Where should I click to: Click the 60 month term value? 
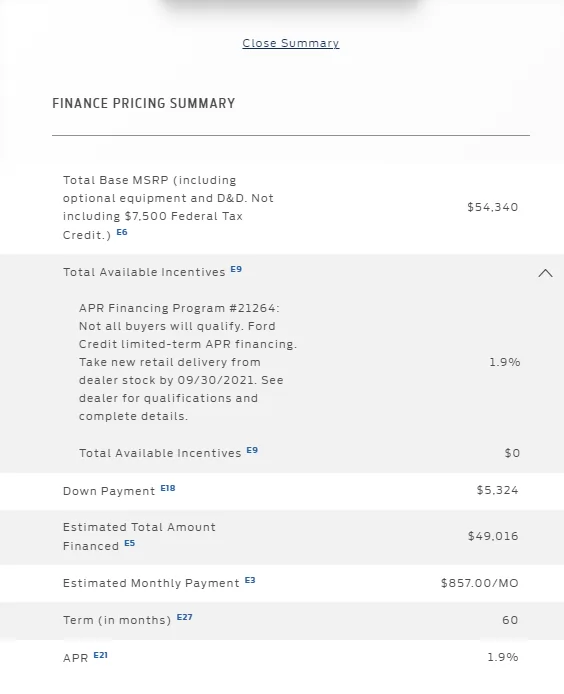pyautogui.click(x=510, y=620)
